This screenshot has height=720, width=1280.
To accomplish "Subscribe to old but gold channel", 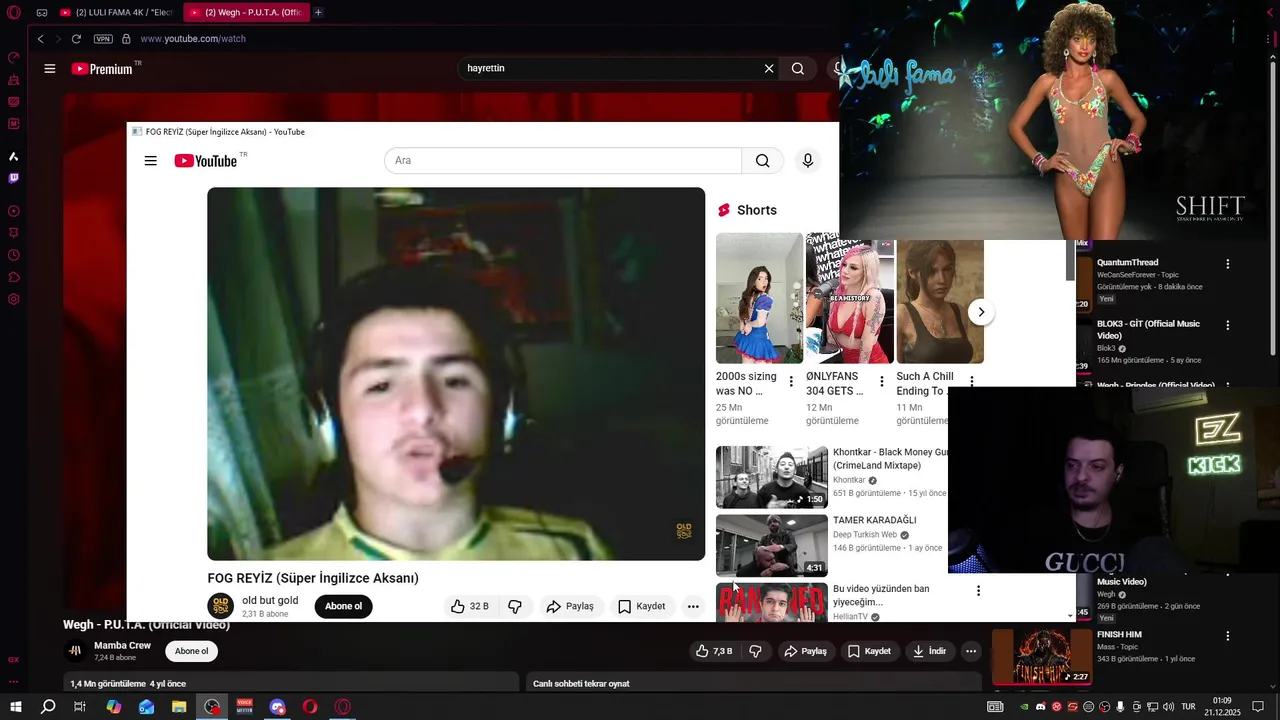I will click(343, 606).
